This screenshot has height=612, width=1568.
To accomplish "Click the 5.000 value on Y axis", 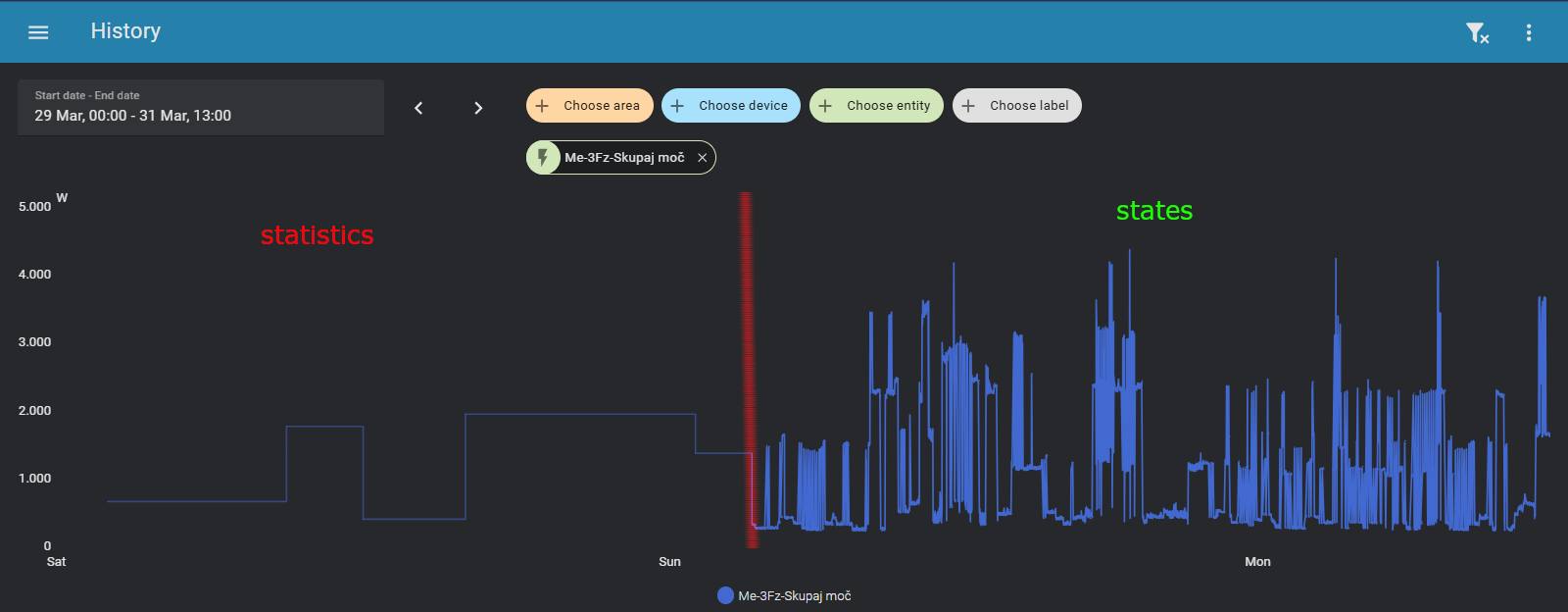I will (x=34, y=207).
